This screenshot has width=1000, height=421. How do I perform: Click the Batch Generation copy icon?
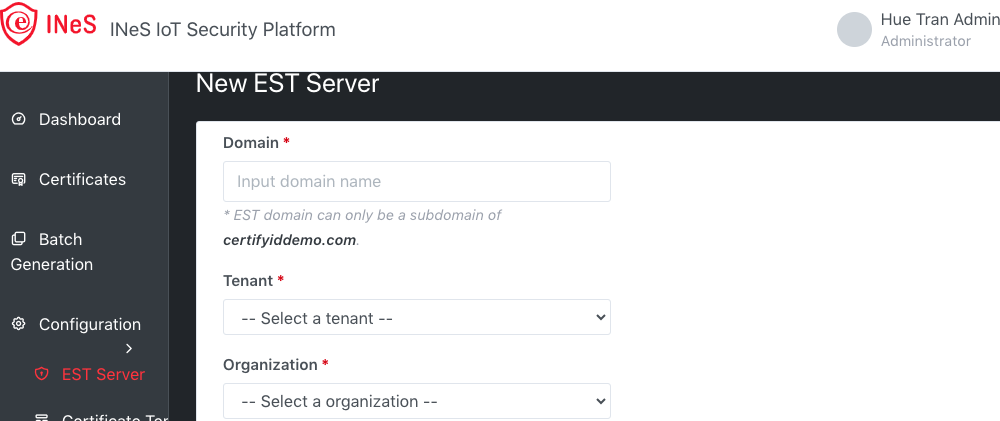18,240
